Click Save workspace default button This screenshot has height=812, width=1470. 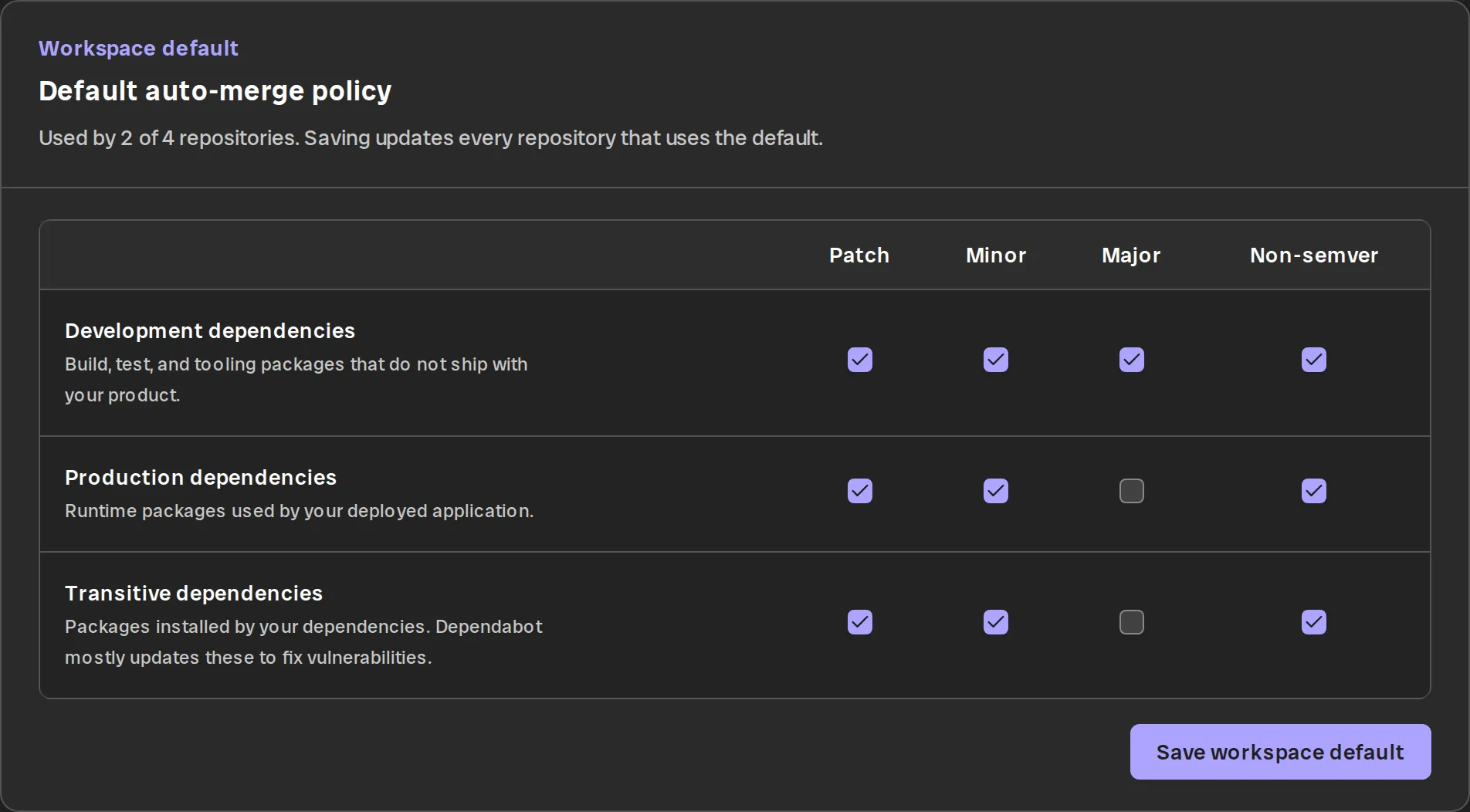click(x=1280, y=752)
